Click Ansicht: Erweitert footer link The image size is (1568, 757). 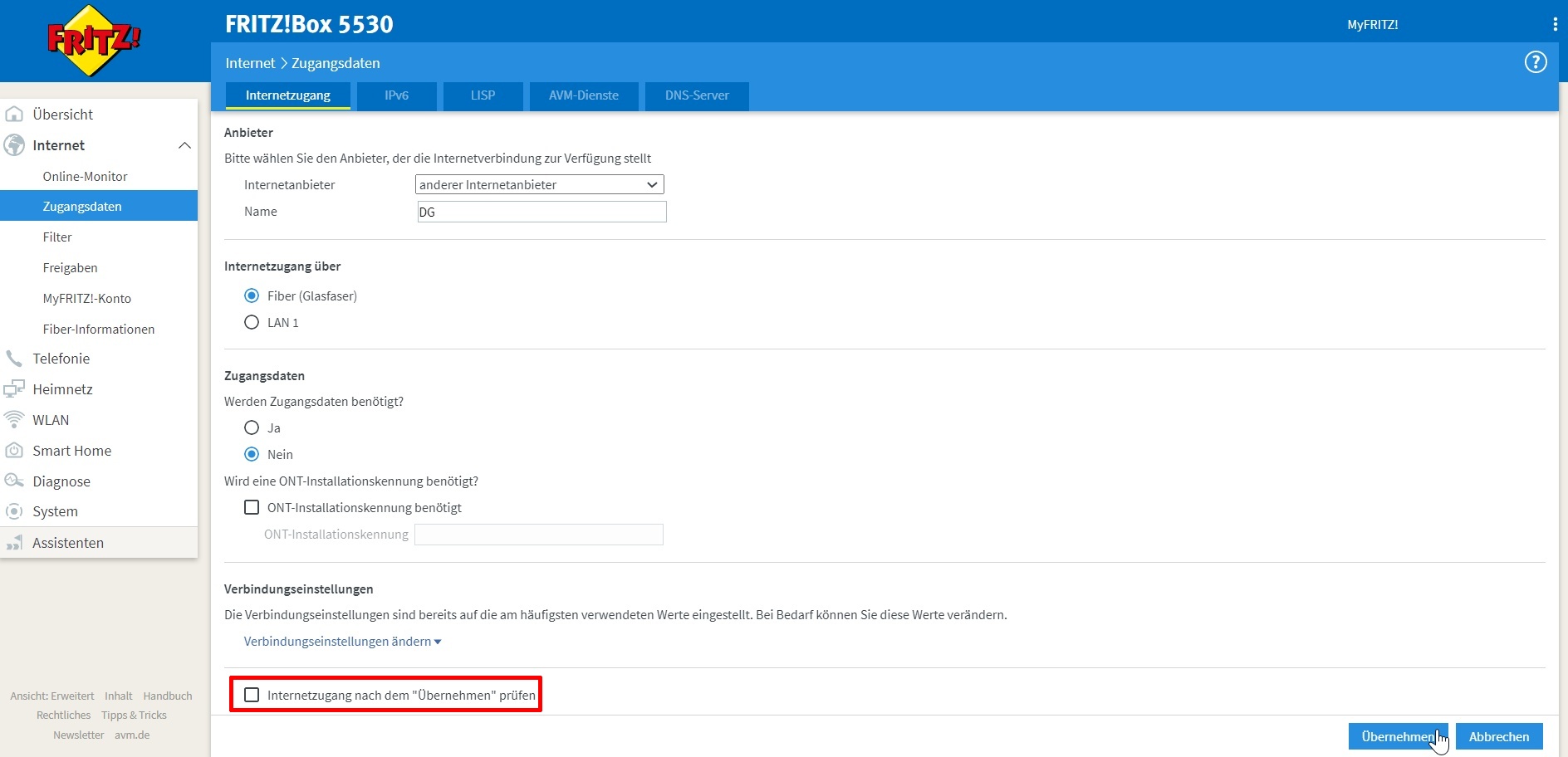(x=52, y=696)
